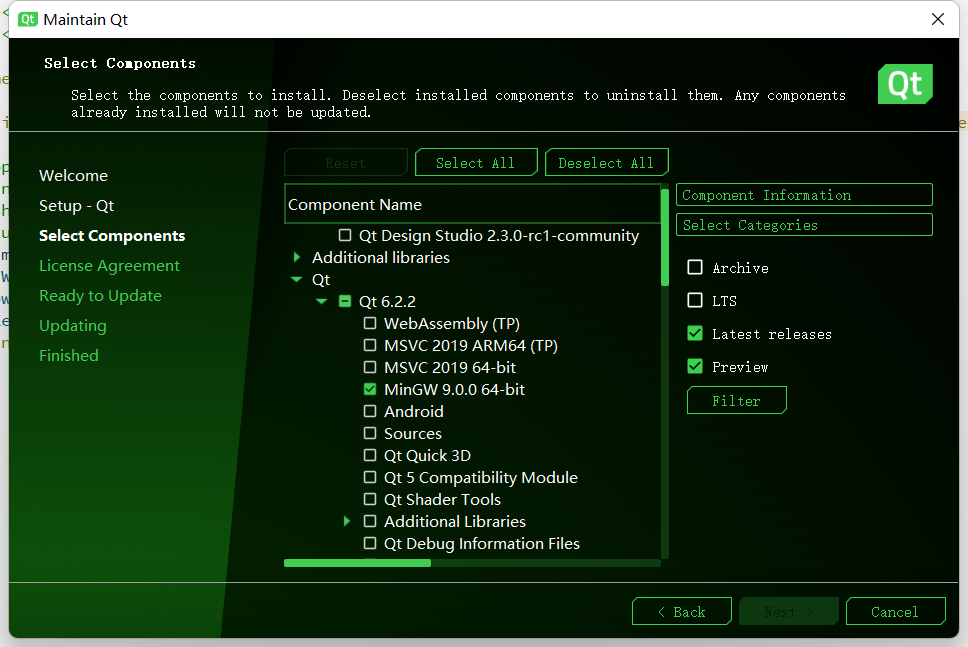
Task: Check Qt Design Studio 2.3.0-rc1-community
Action: coord(345,235)
